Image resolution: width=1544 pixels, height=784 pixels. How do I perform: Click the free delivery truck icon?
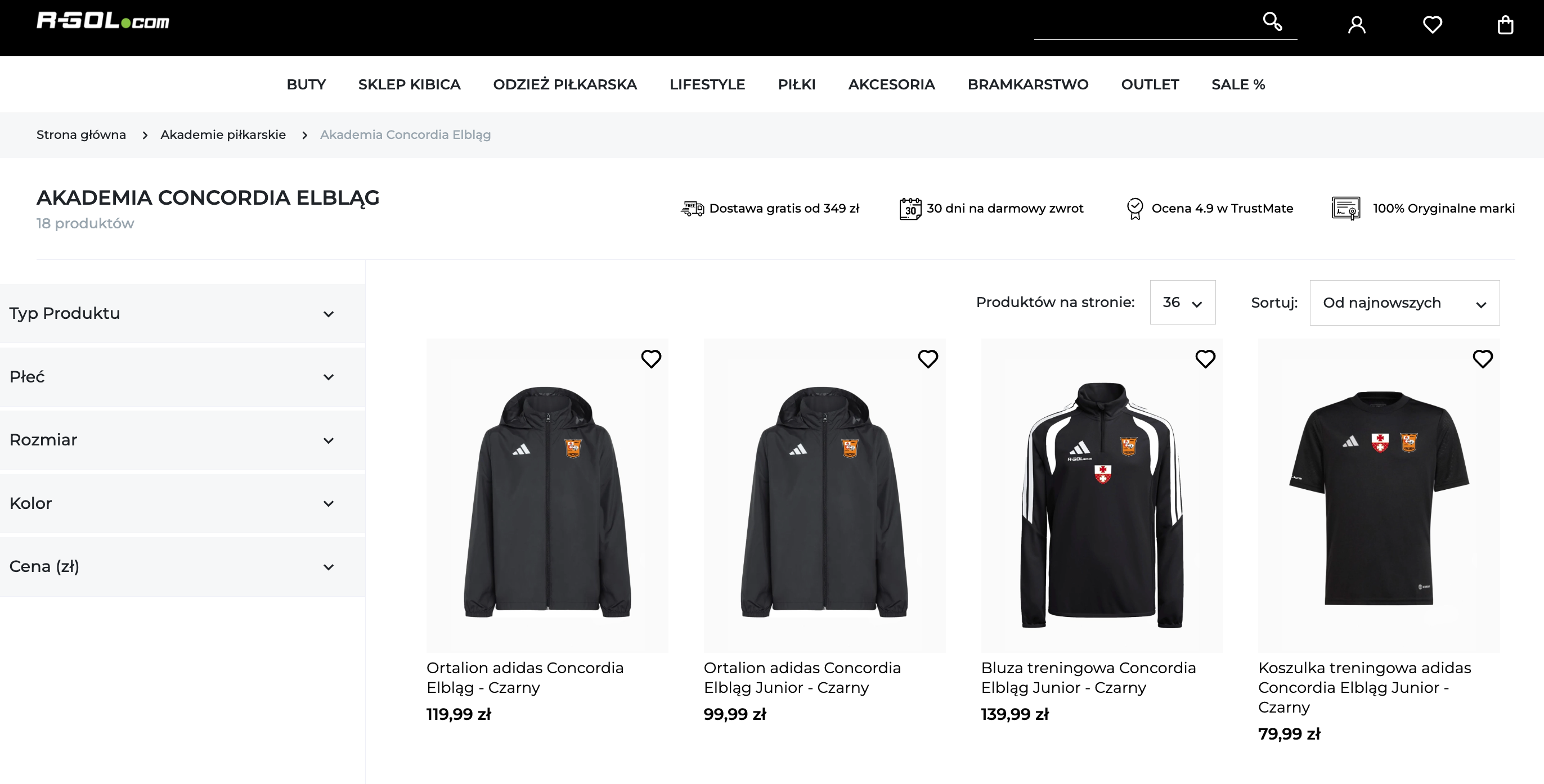pos(692,209)
